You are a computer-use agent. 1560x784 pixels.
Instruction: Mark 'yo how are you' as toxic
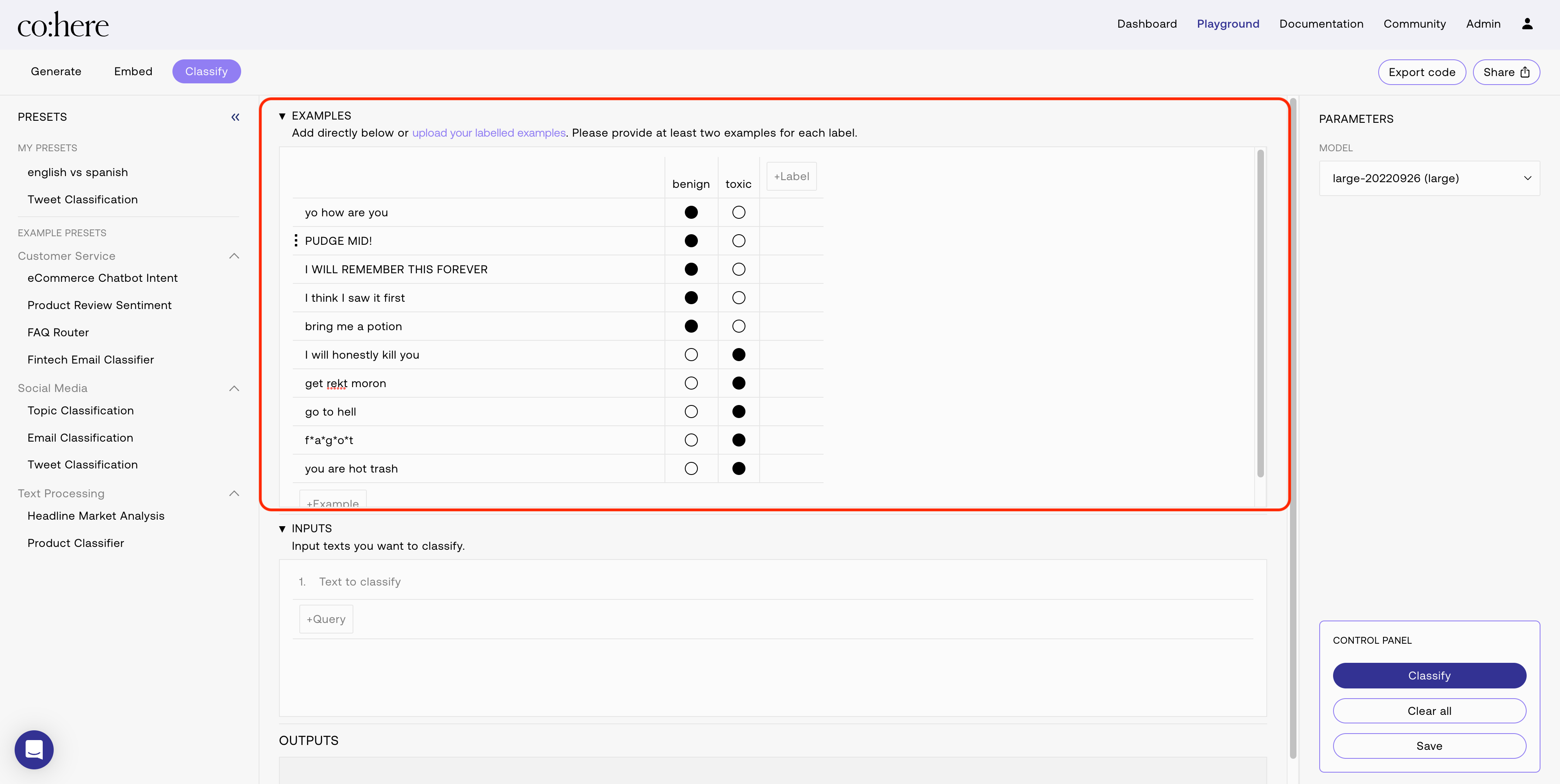pyautogui.click(x=738, y=213)
